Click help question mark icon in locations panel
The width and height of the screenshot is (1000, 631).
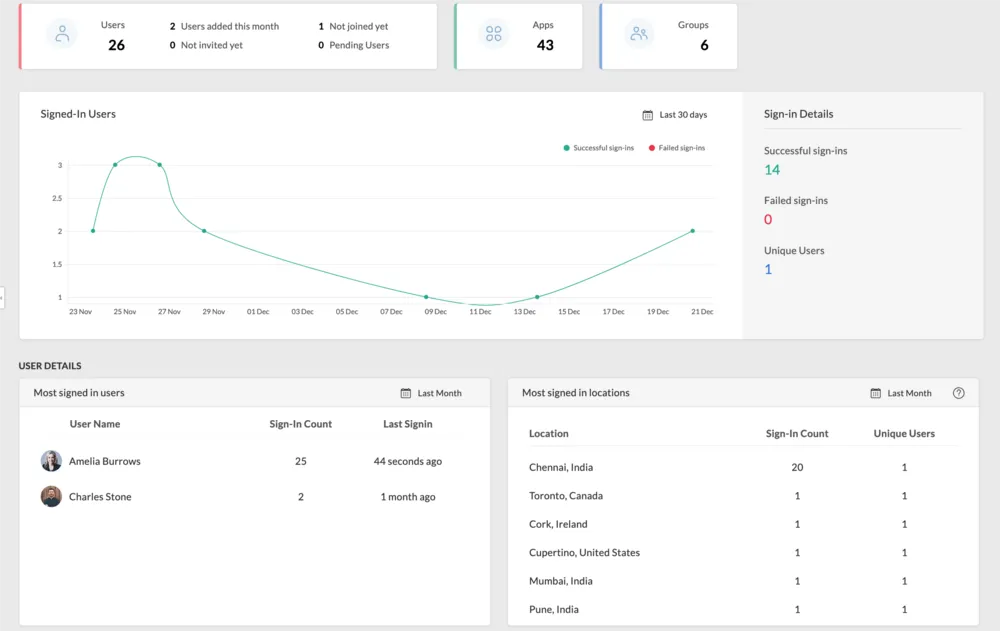click(x=958, y=393)
